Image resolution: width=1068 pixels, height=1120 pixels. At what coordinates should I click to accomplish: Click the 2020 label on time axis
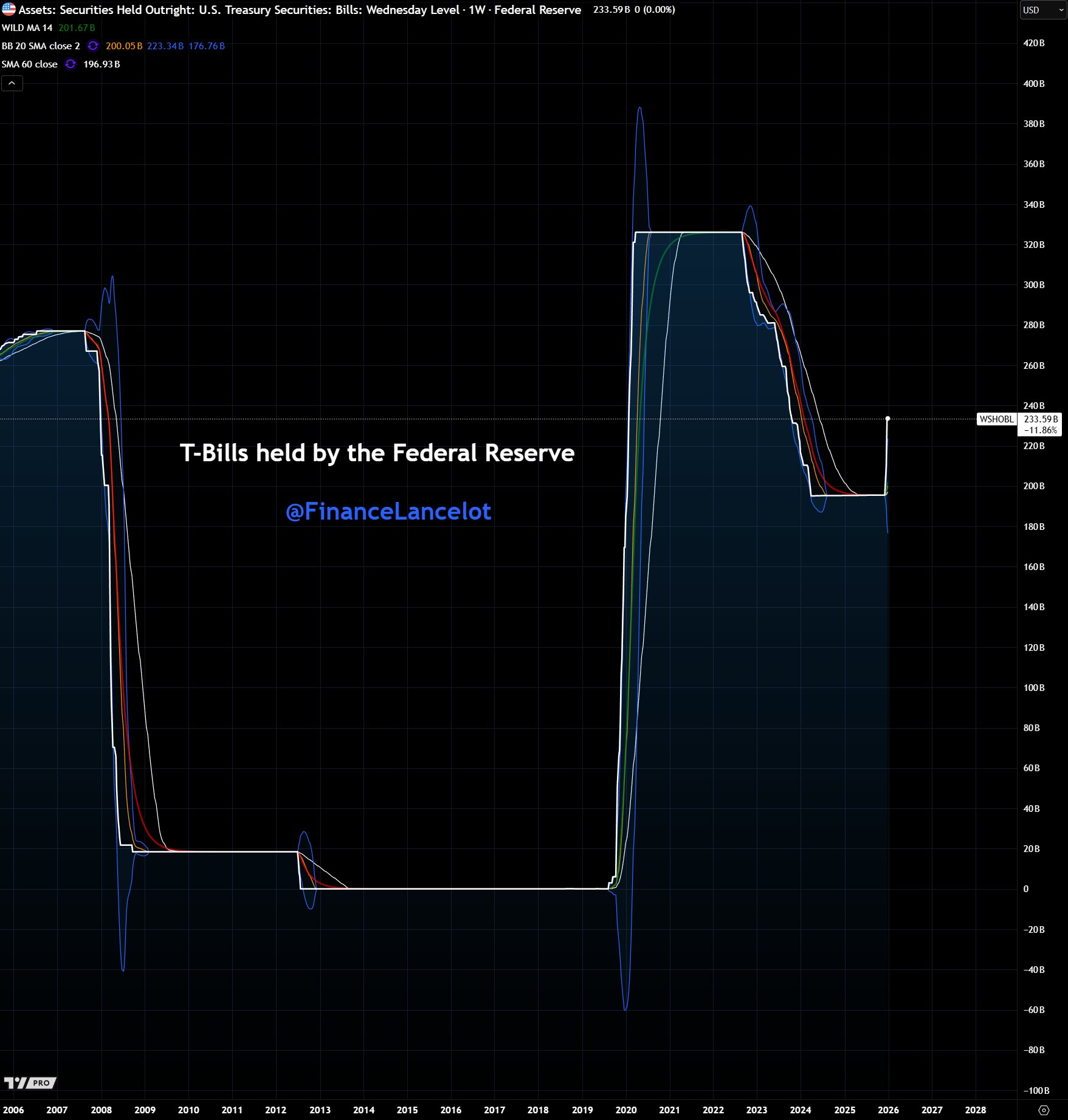625,1110
